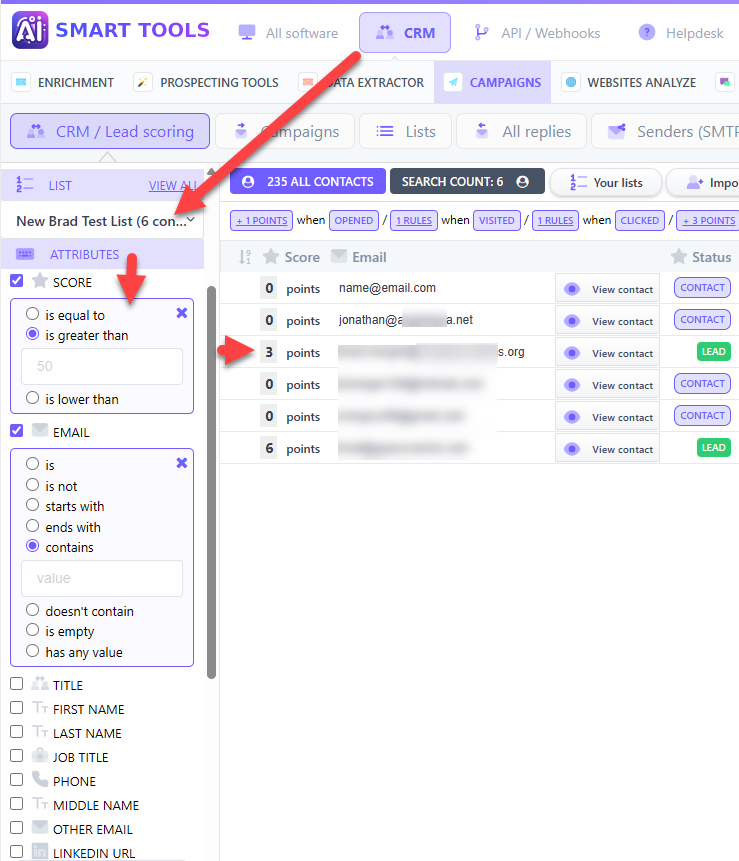Open the Lists sub-tab
This screenshot has height=861, width=739.
pyautogui.click(x=405, y=131)
